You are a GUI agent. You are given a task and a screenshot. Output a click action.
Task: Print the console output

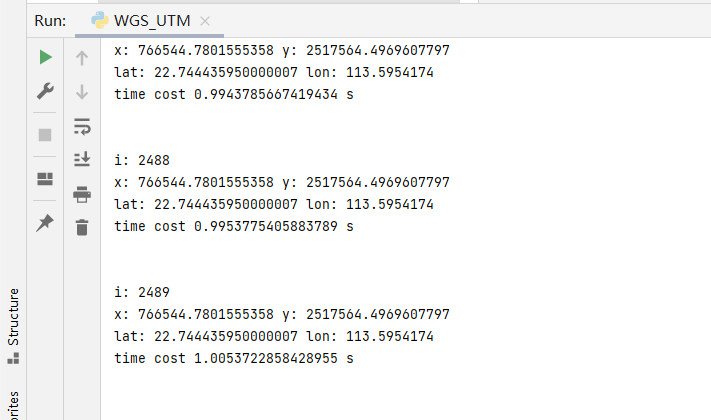coord(82,194)
